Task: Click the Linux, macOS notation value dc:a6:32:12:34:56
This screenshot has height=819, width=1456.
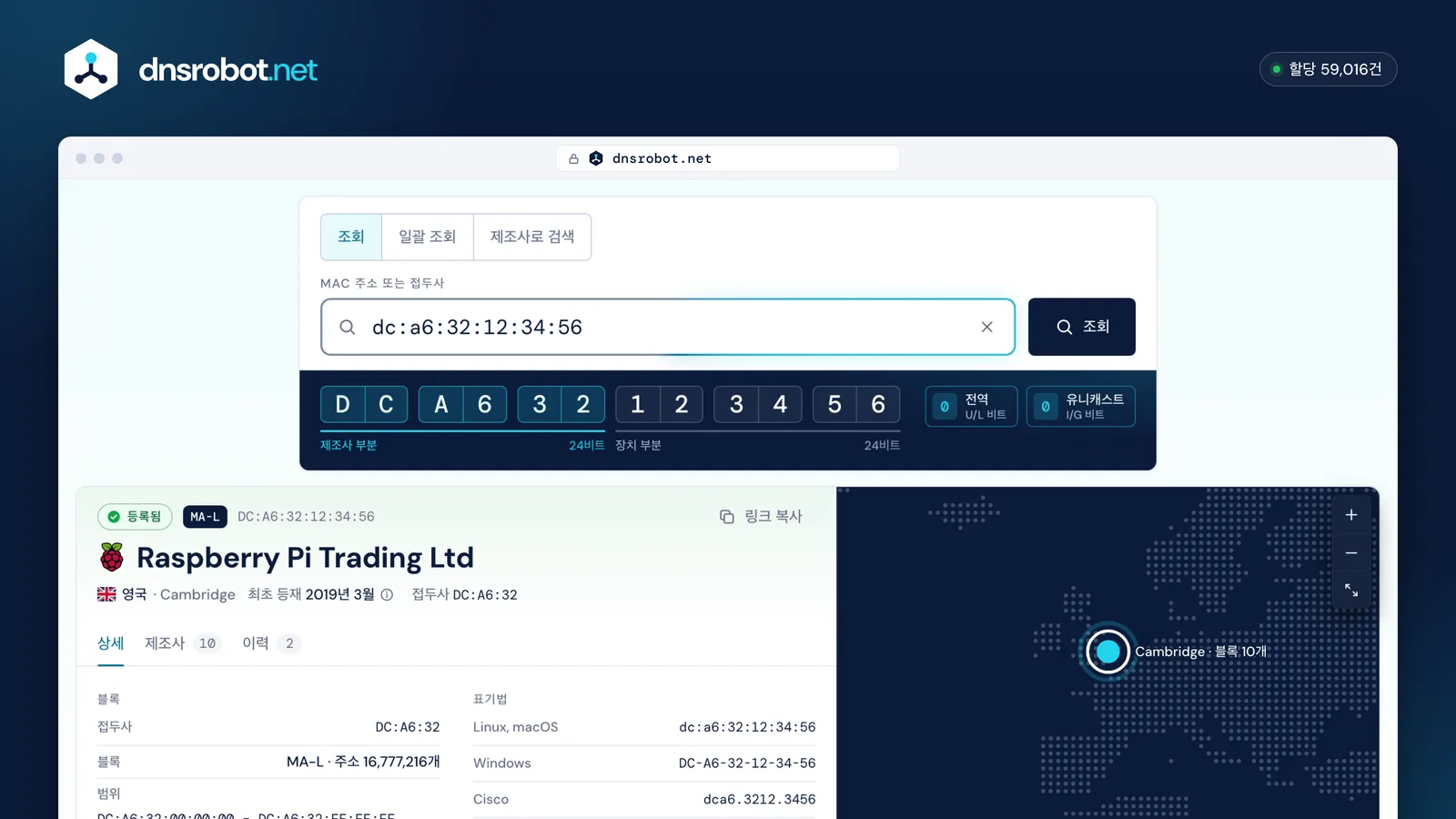Action: (747, 727)
